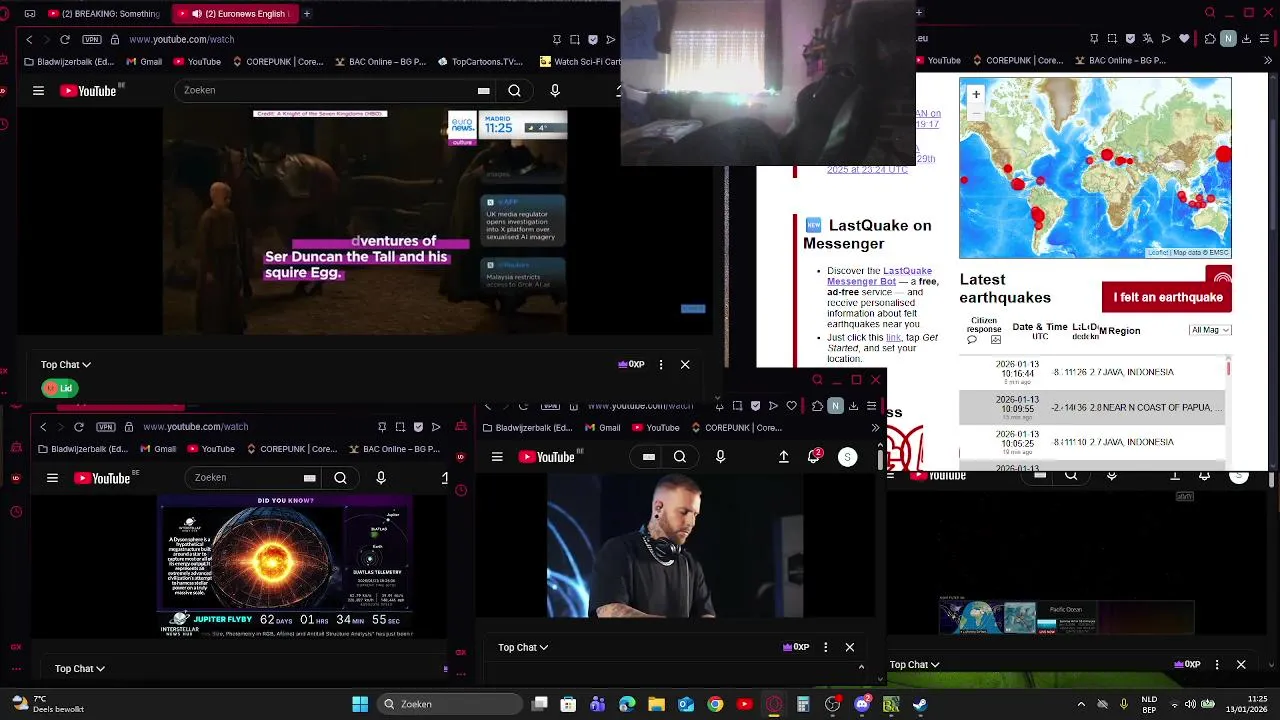This screenshot has width=1280, height=720.
Task: Click heart favorite icon in top-right browser toolbar
Action: [x=1185, y=39]
